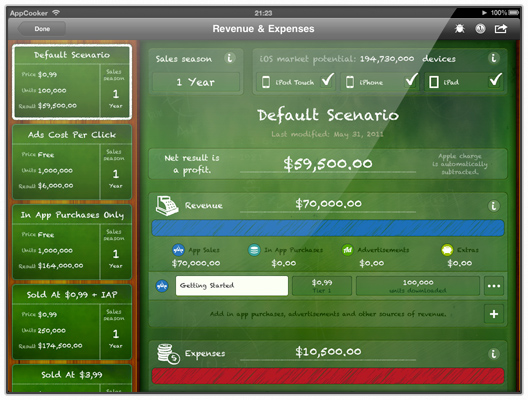Screen dimensions: 528x400
Task: Change the $0.99 Tier 1 price
Action: [x=322, y=286]
